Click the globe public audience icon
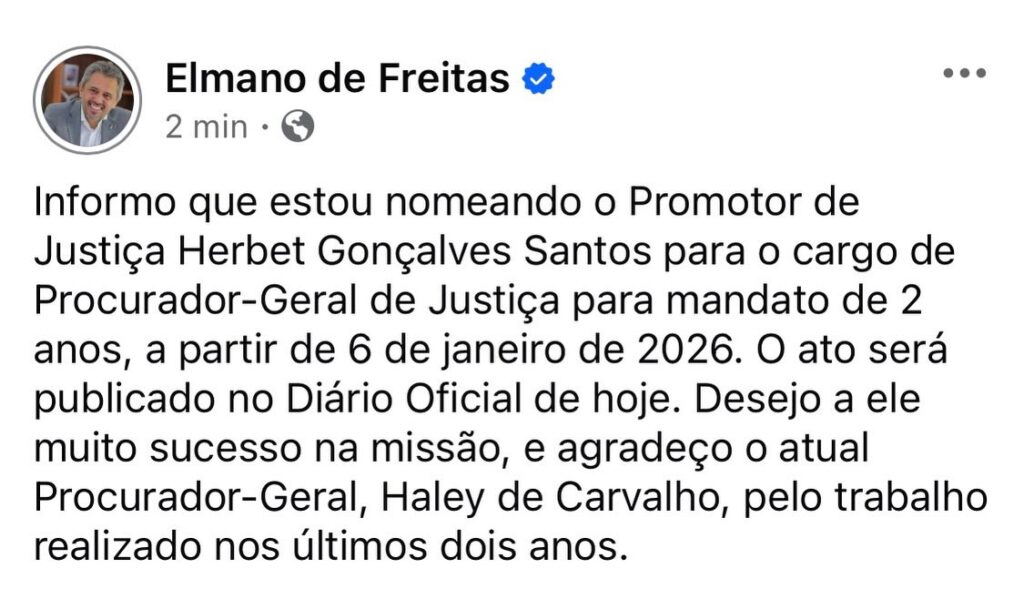This screenshot has width=1024, height=589. point(298,126)
